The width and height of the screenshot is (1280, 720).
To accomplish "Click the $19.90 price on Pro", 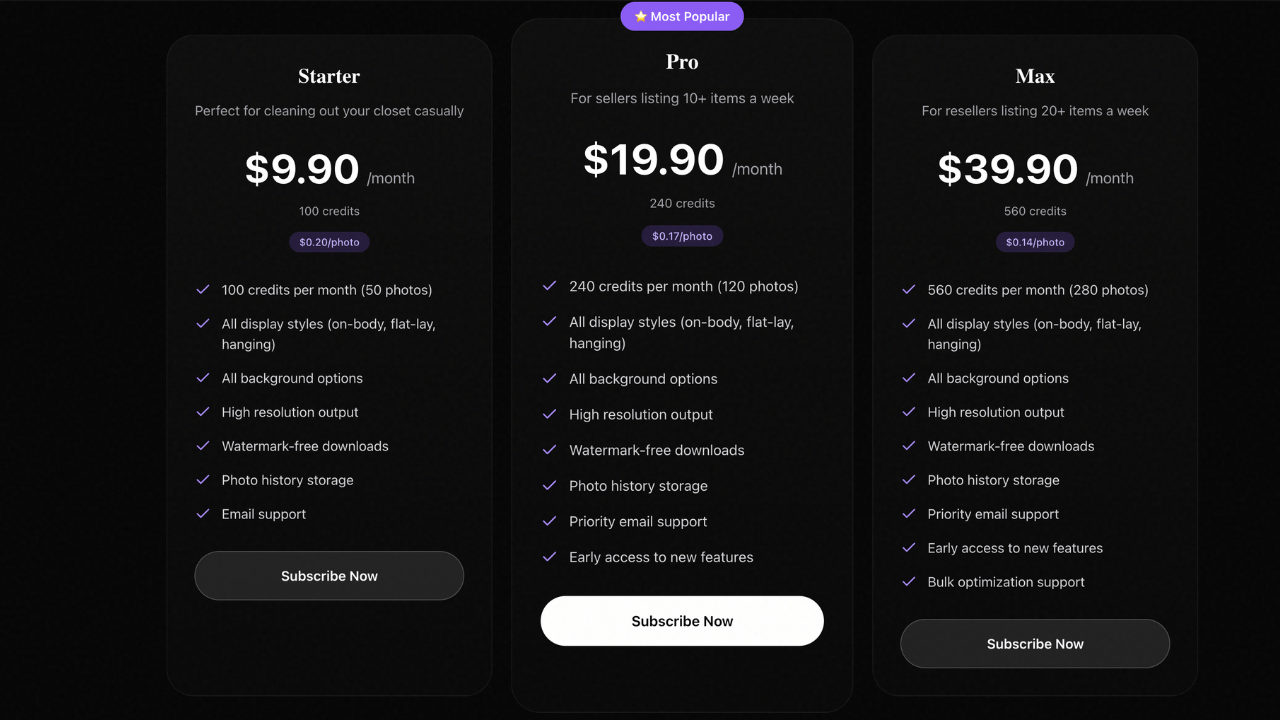I will click(654, 160).
